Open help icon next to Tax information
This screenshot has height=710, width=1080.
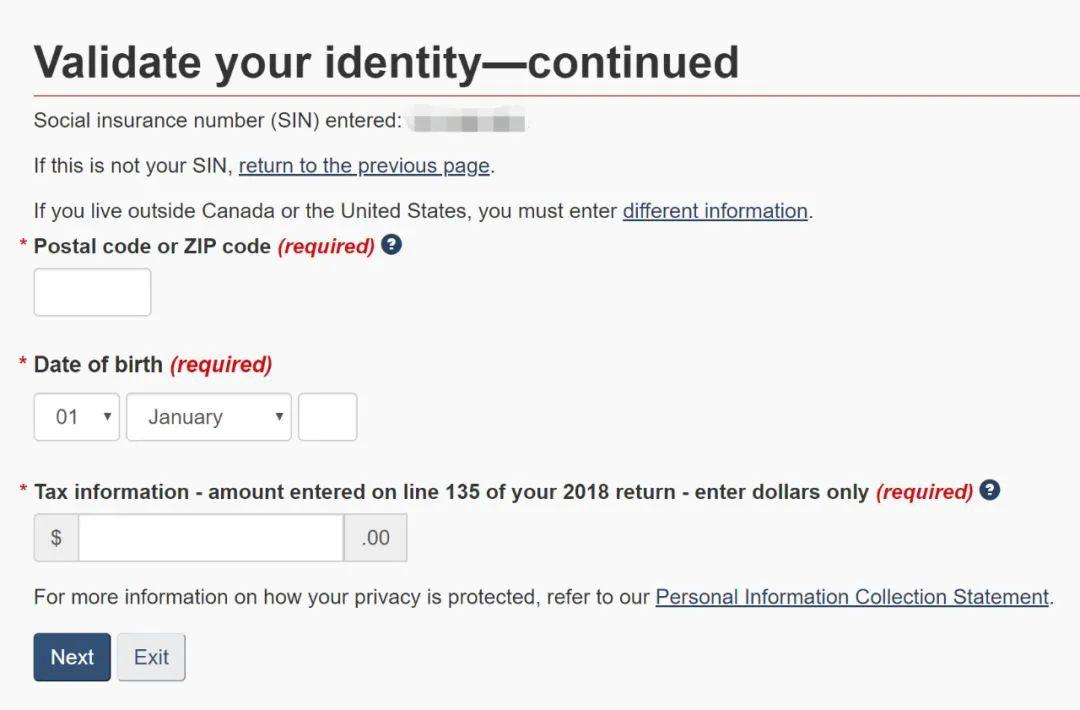990,490
